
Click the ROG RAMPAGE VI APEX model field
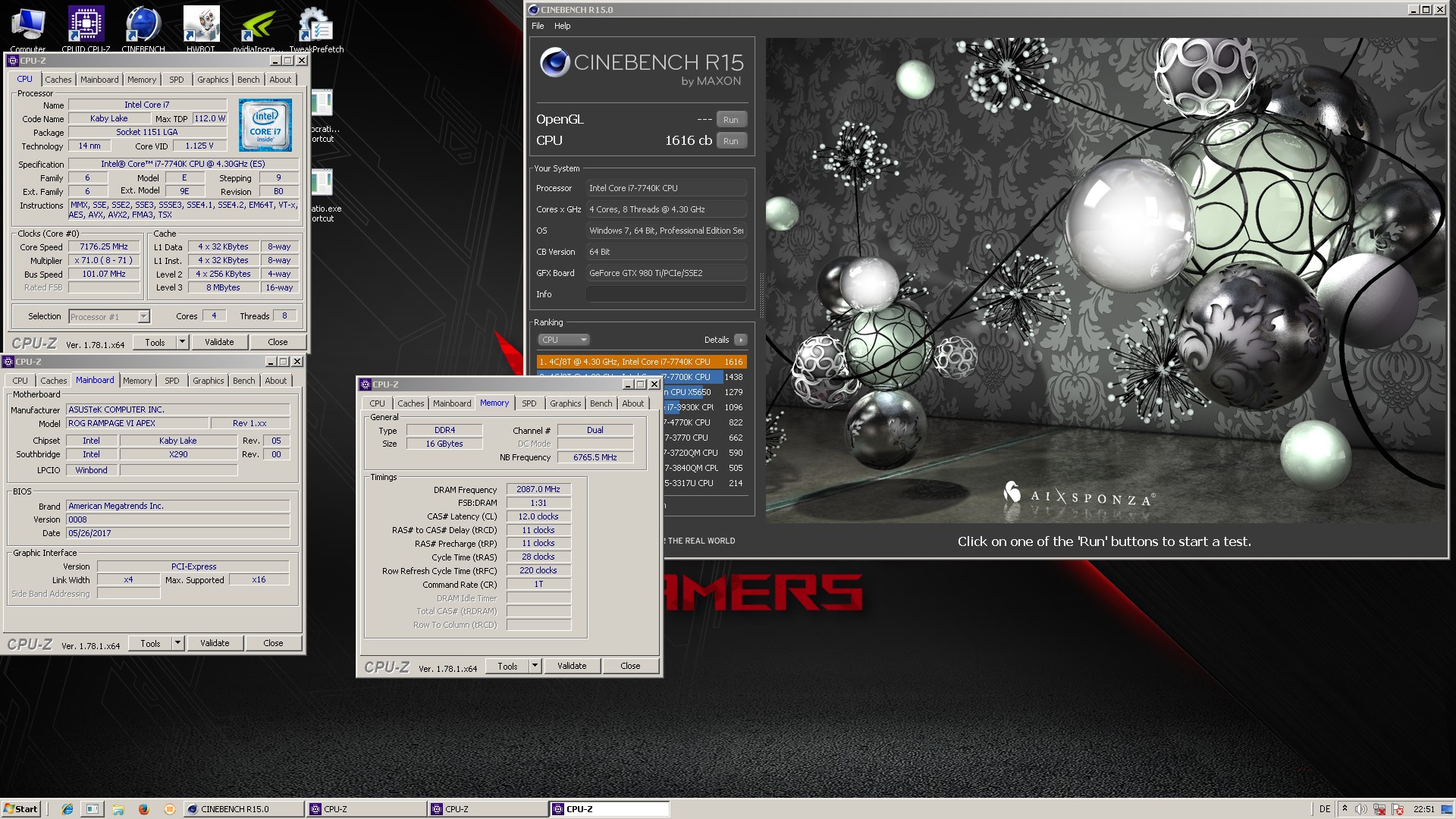coord(136,423)
